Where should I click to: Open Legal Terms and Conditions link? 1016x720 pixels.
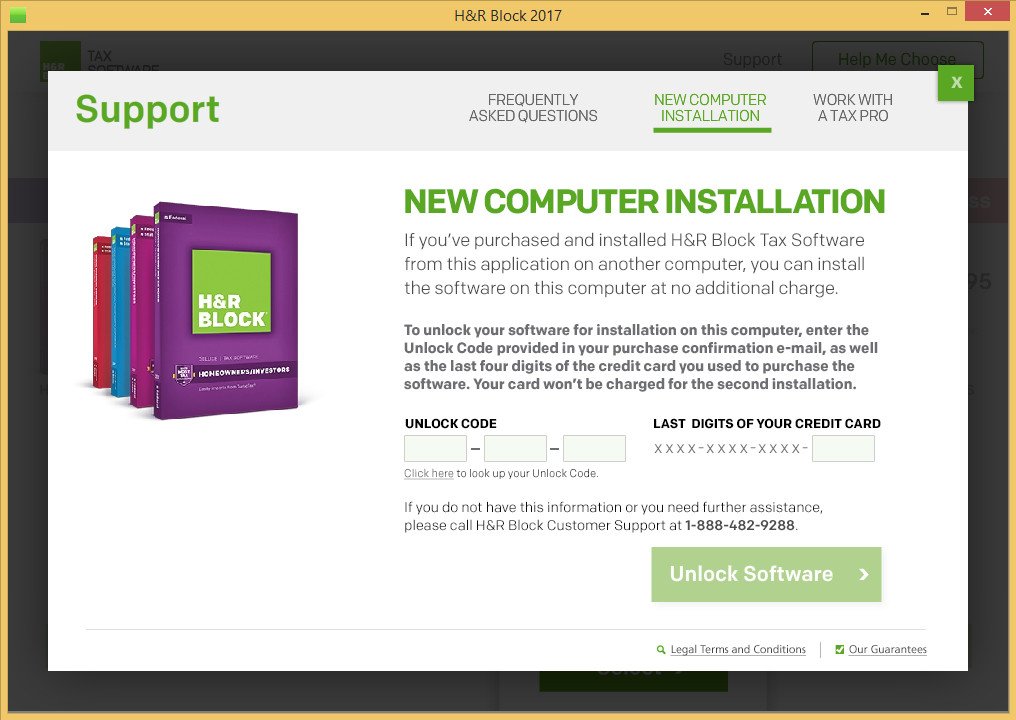738,649
